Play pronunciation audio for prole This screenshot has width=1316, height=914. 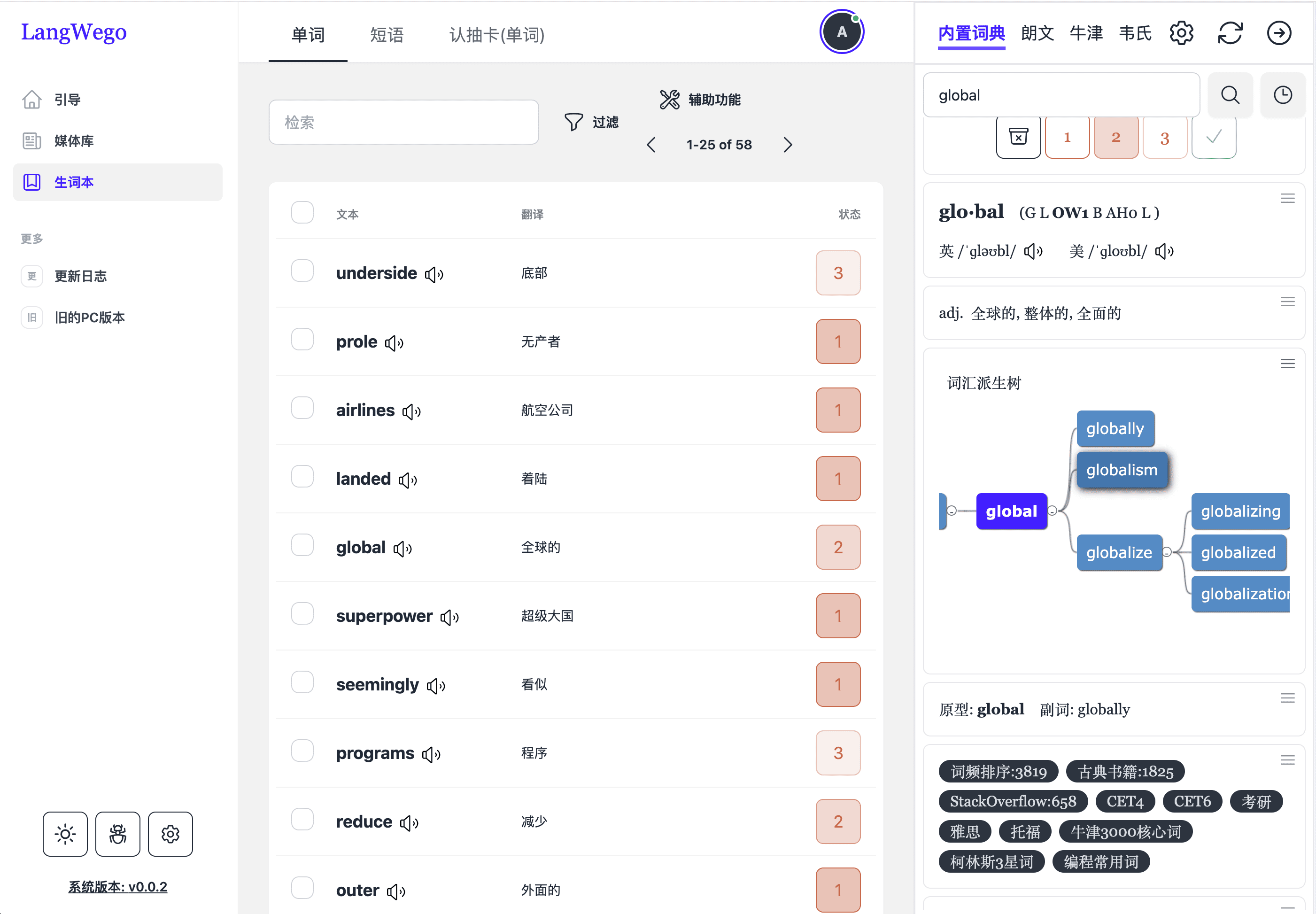click(394, 343)
